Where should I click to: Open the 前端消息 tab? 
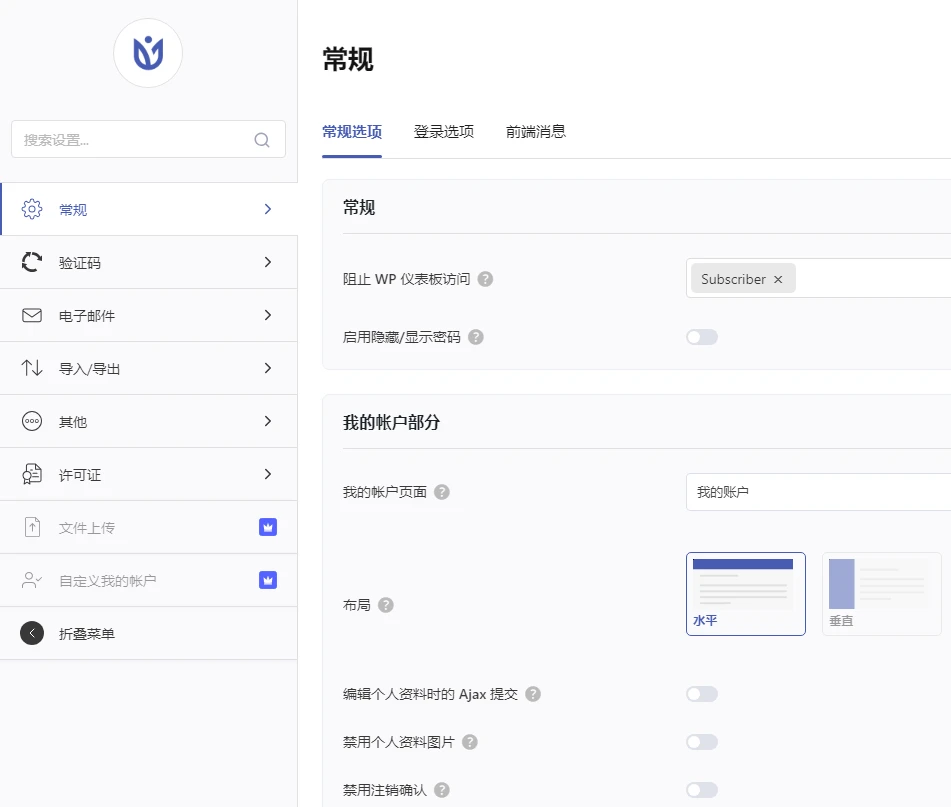click(536, 130)
